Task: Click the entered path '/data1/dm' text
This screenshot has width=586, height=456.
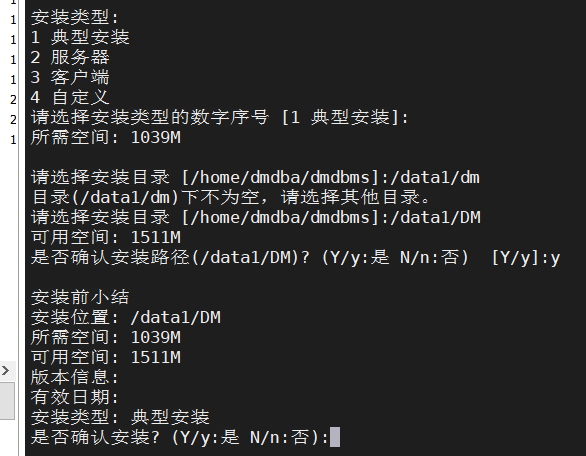Action: 435,177
